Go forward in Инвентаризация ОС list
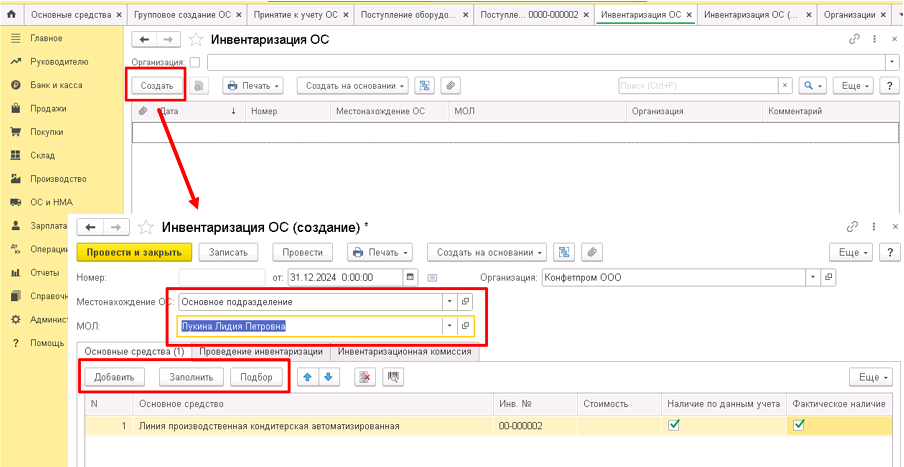Image resolution: width=904 pixels, height=467 pixels. click(168, 39)
